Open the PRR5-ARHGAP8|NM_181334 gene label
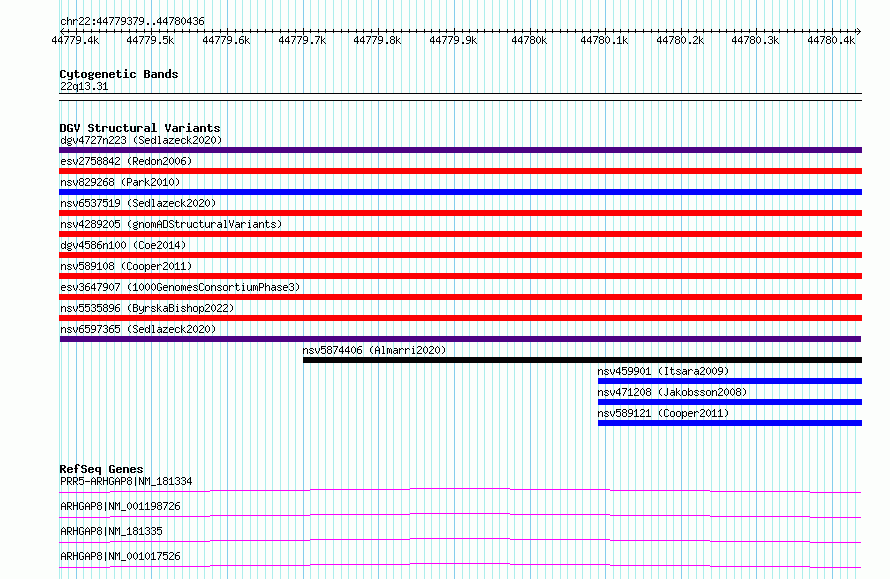890x579 pixels. pyautogui.click(x=126, y=481)
